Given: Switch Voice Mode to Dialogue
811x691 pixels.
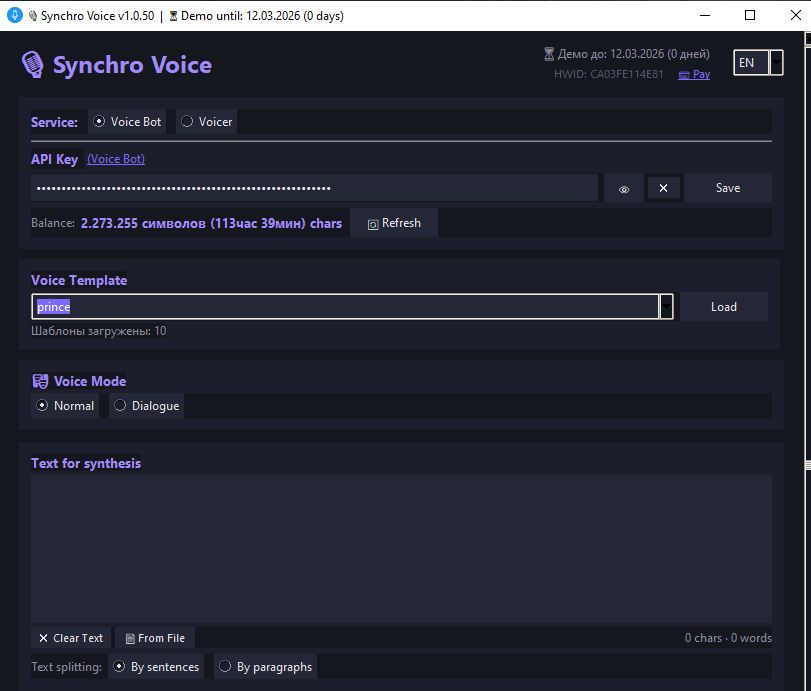Looking at the screenshot, I should point(120,405).
